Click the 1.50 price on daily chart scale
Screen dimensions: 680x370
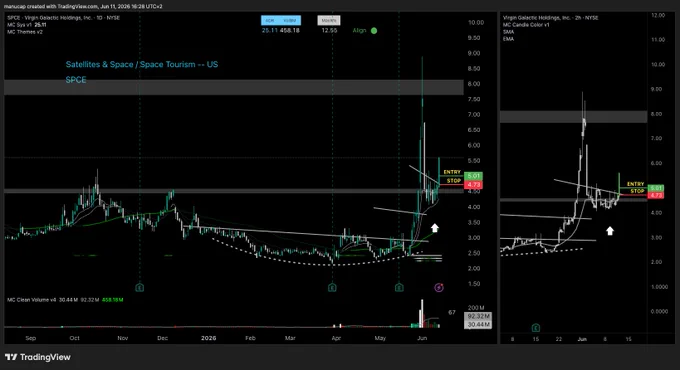(474, 284)
